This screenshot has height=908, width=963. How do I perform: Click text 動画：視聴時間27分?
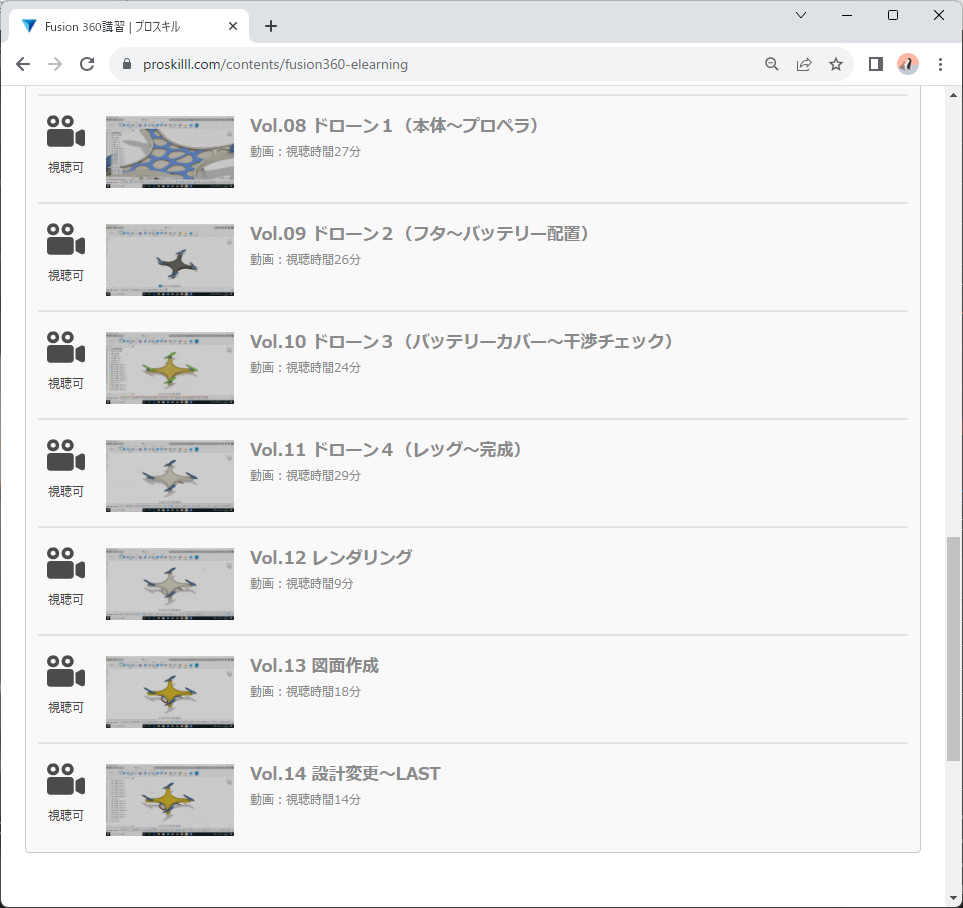coord(305,152)
